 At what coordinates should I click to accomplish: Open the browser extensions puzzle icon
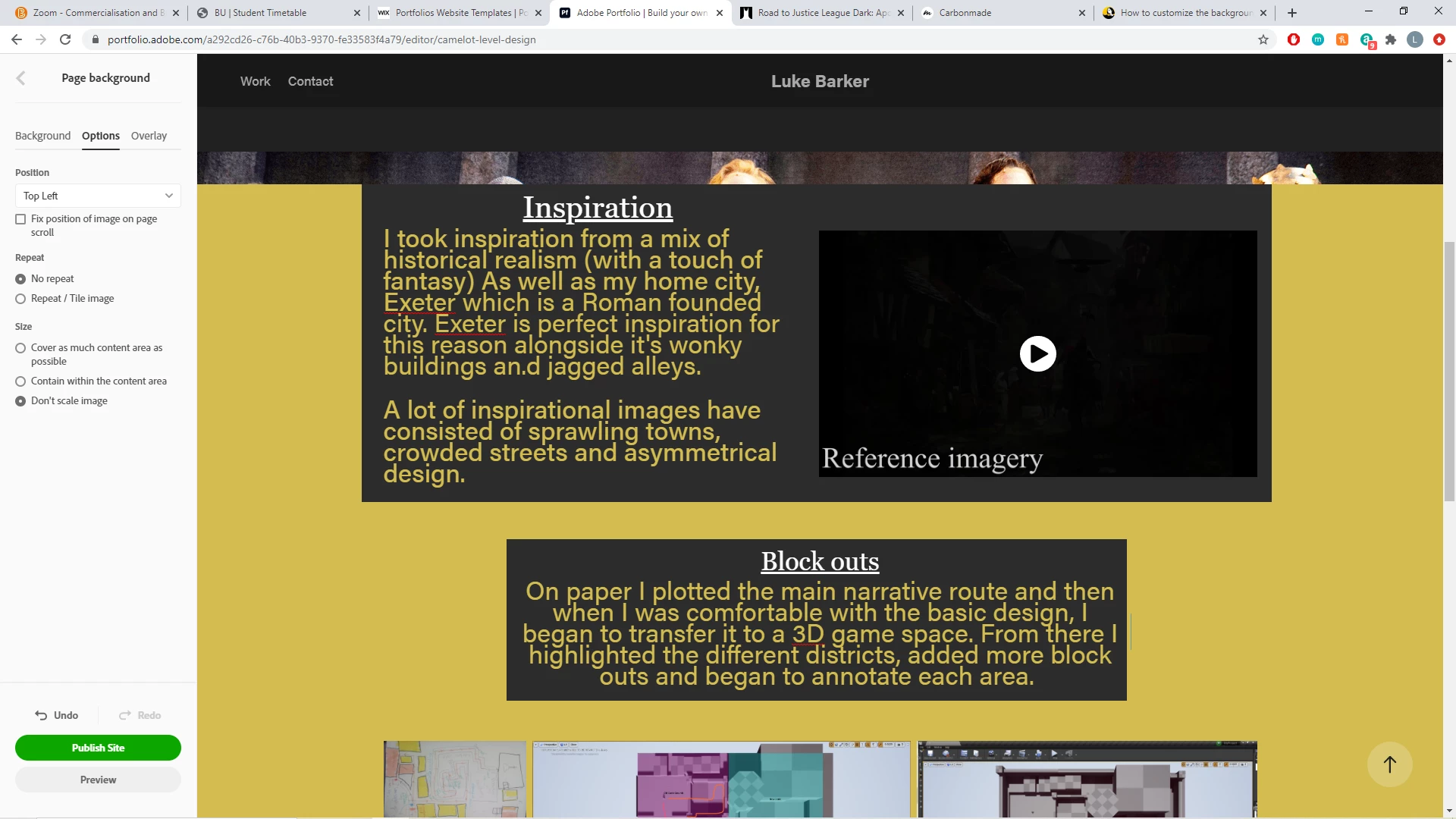pyautogui.click(x=1391, y=39)
